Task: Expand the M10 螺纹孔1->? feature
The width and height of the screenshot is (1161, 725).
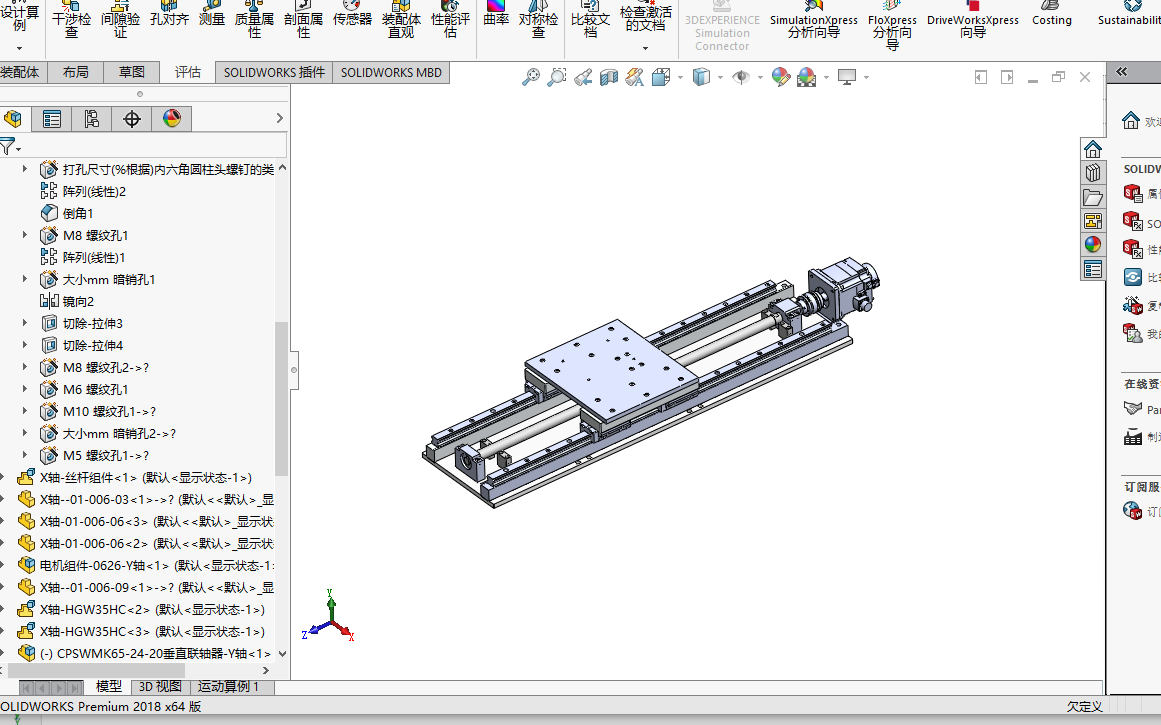Action: (24, 411)
